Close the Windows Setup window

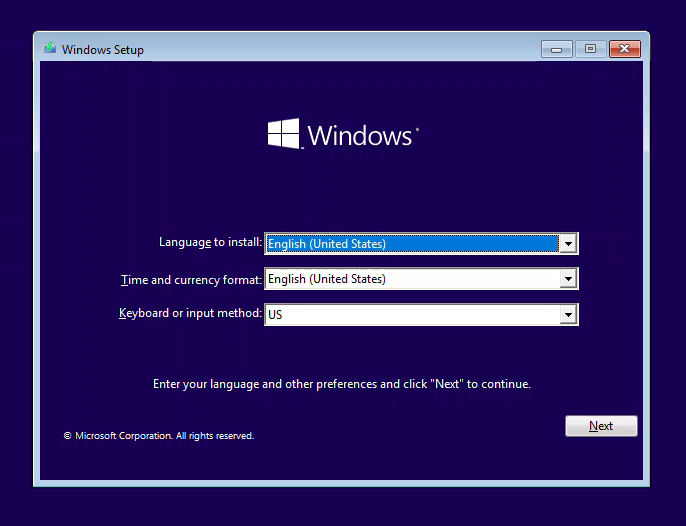click(x=625, y=49)
